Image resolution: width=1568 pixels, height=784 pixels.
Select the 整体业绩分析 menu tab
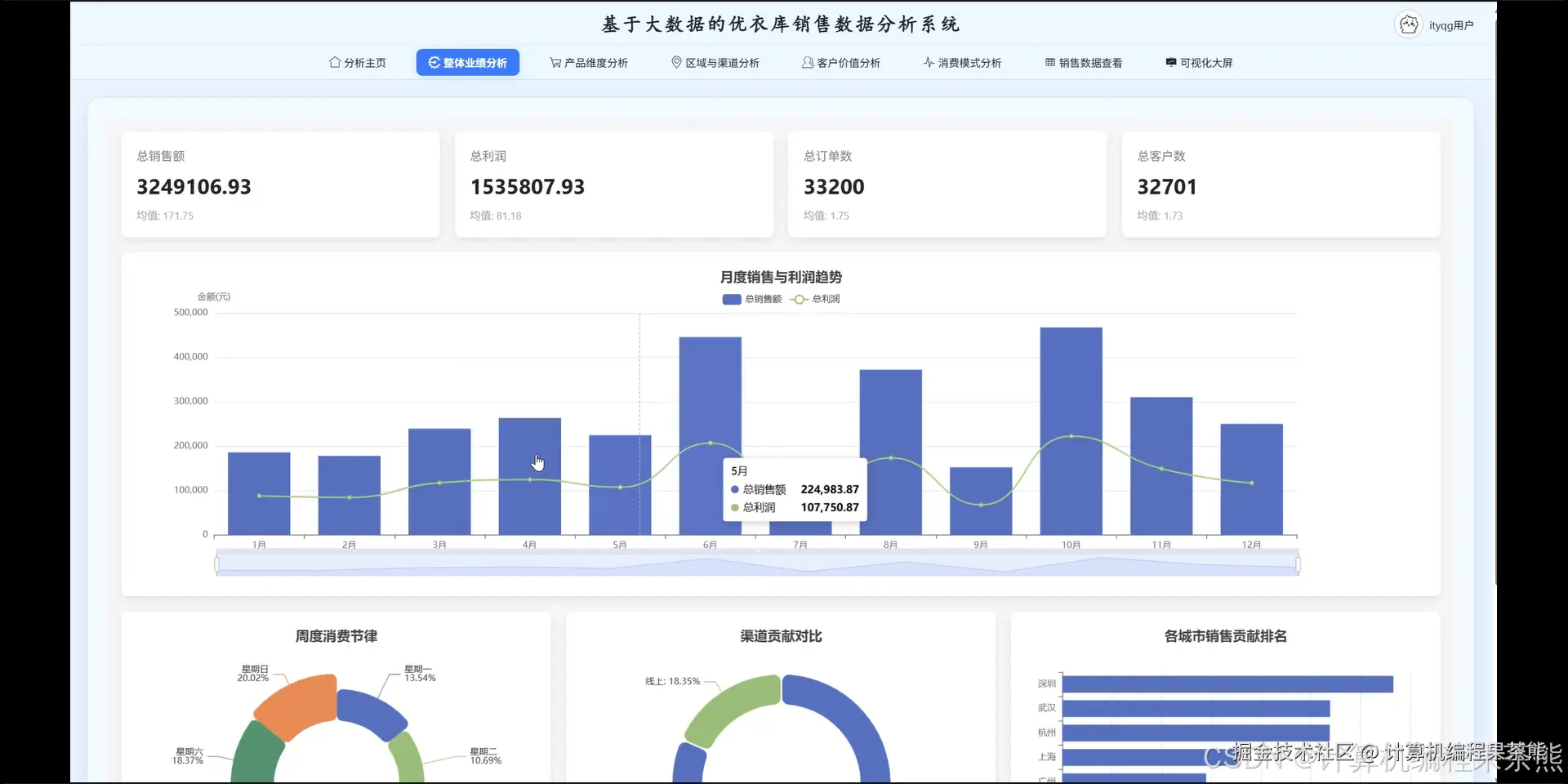coord(468,63)
